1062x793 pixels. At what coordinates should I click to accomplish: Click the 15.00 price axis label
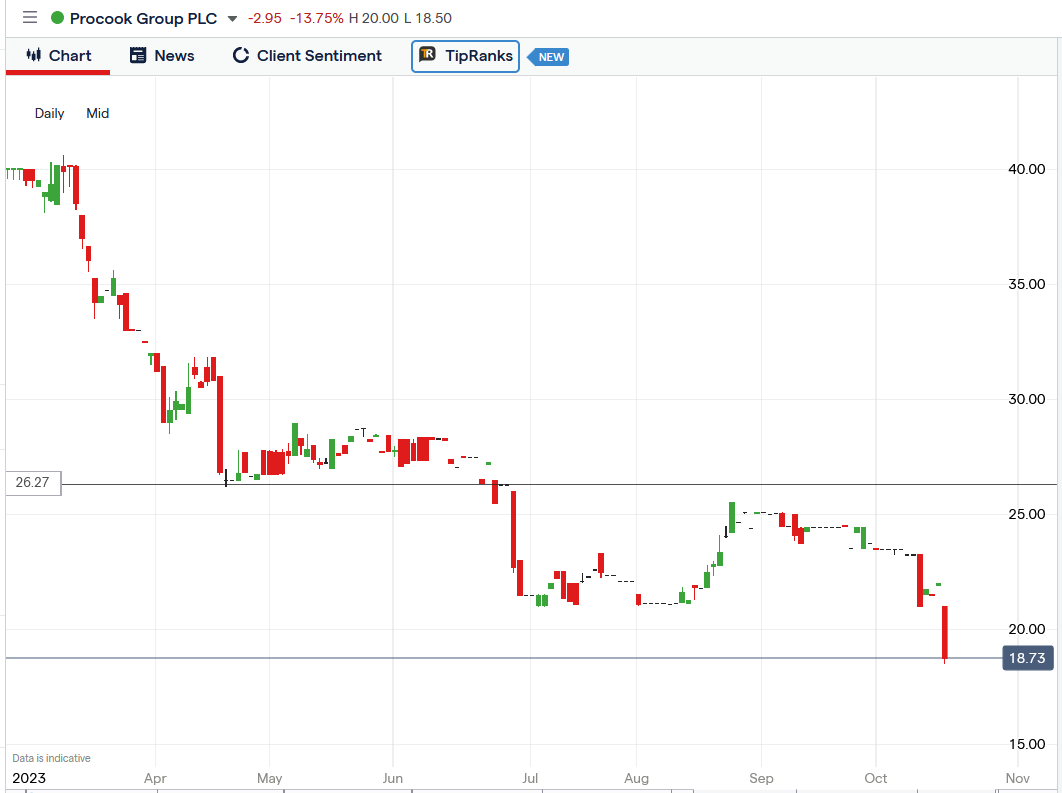(1027, 744)
